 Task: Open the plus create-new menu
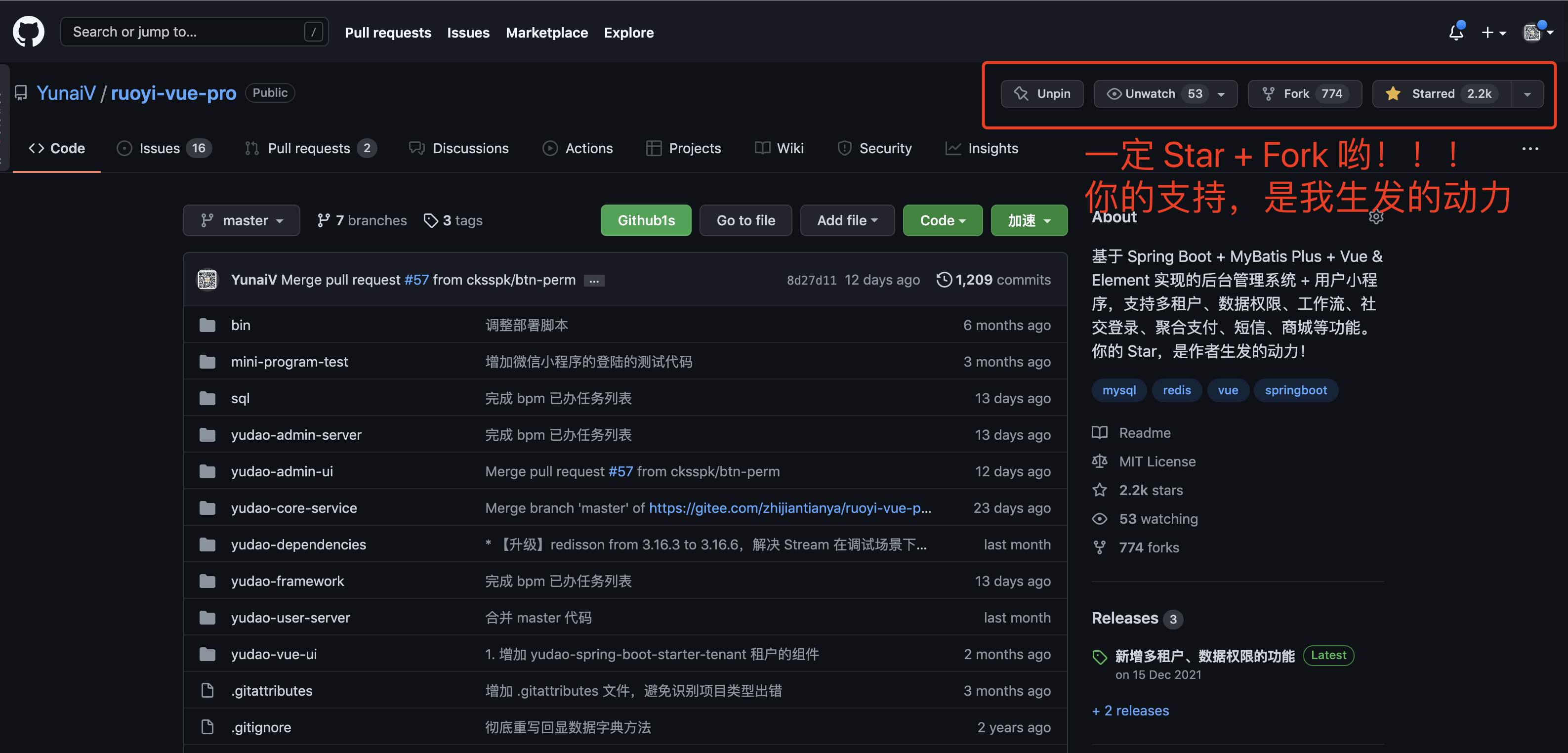point(1493,33)
